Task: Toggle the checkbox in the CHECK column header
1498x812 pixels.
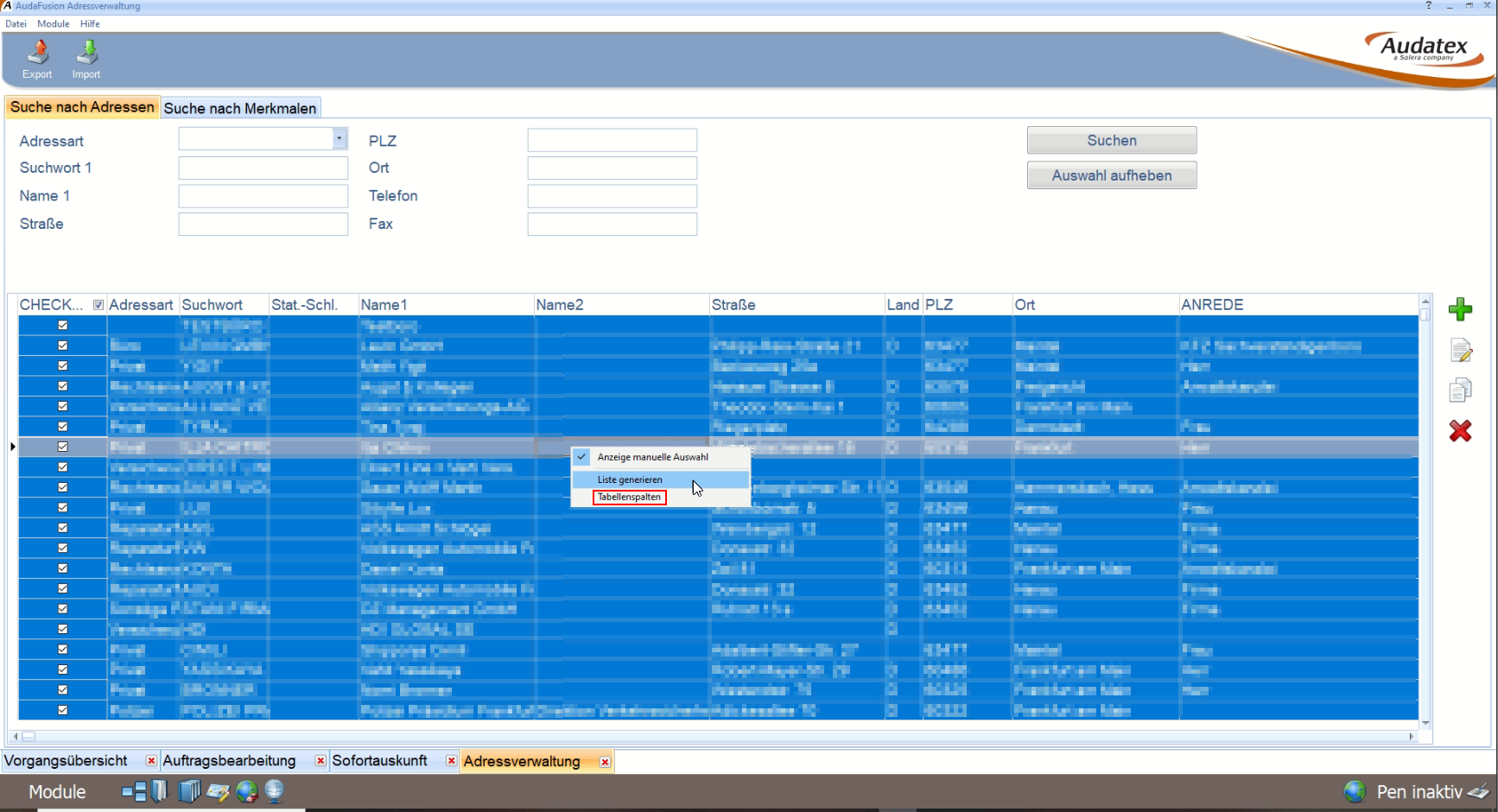Action: point(98,305)
